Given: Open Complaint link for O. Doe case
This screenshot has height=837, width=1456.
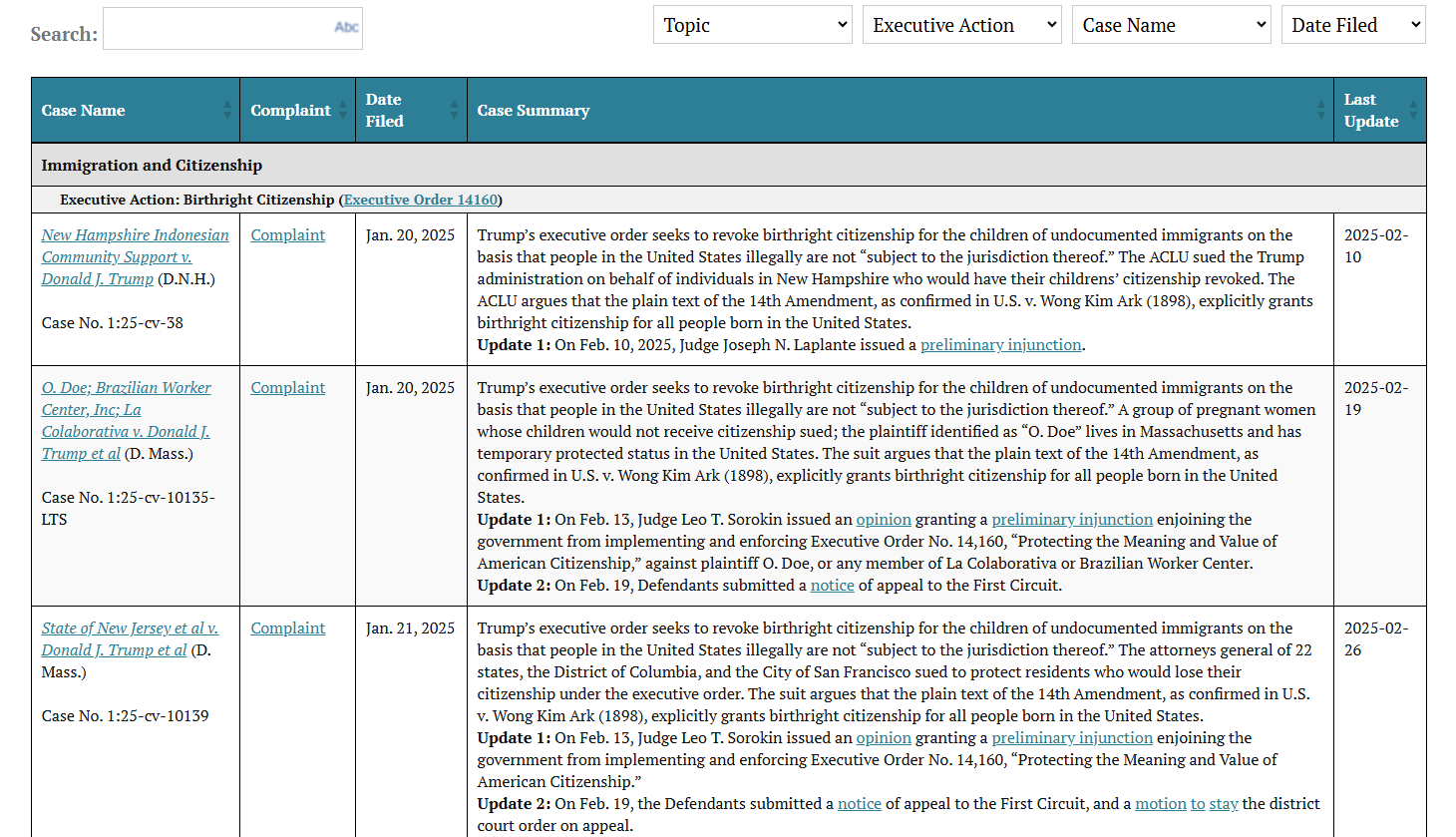Looking at the screenshot, I should [x=288, y=388].
